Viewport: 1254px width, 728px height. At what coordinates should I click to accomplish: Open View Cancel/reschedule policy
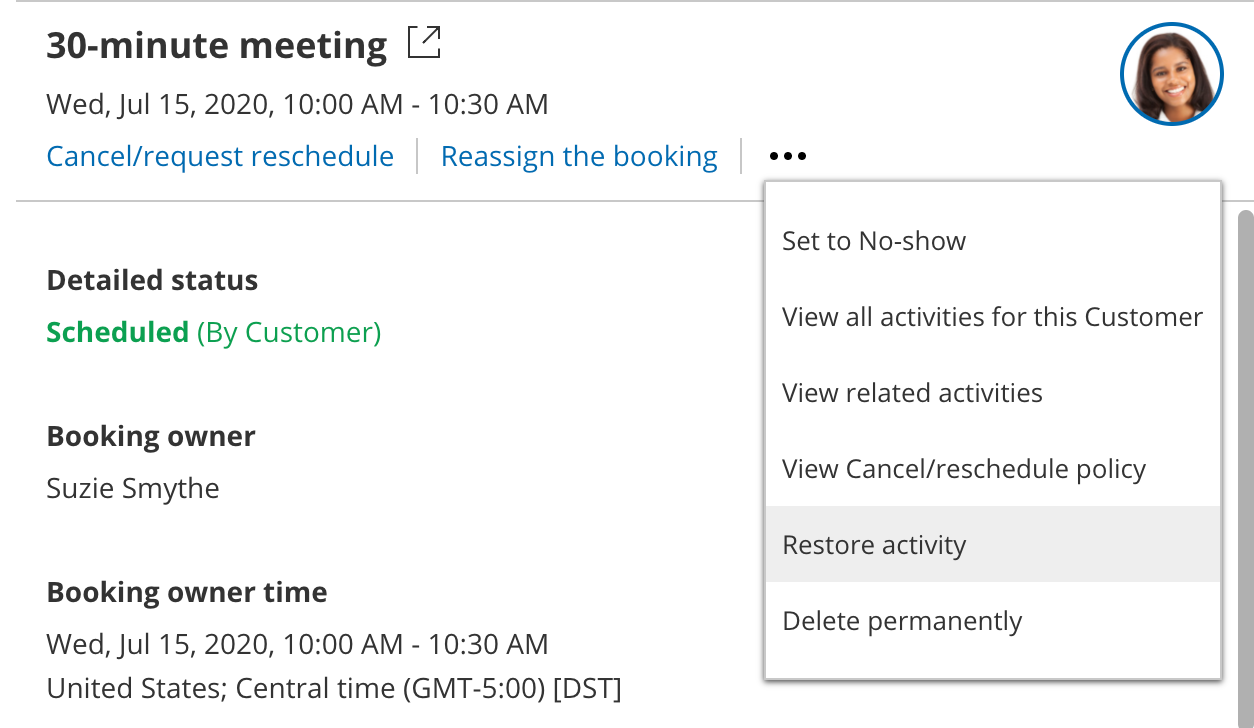[x=964, y=469]
